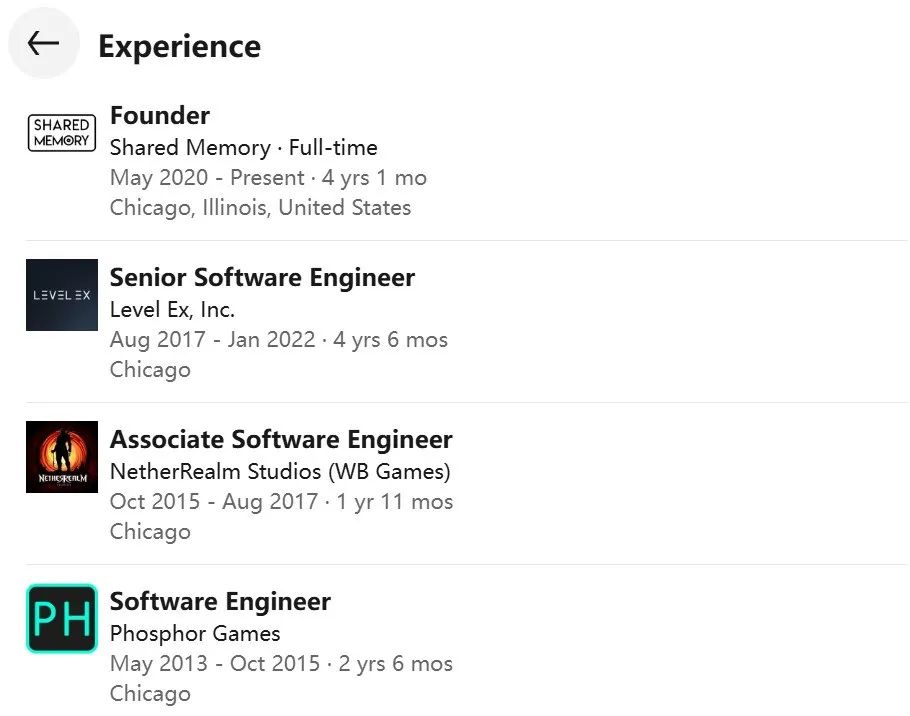The height and width of the screenshot is (716, 910).
Task: Open the NetherRealm Studios logo
Action: click(x=62, y=457)
